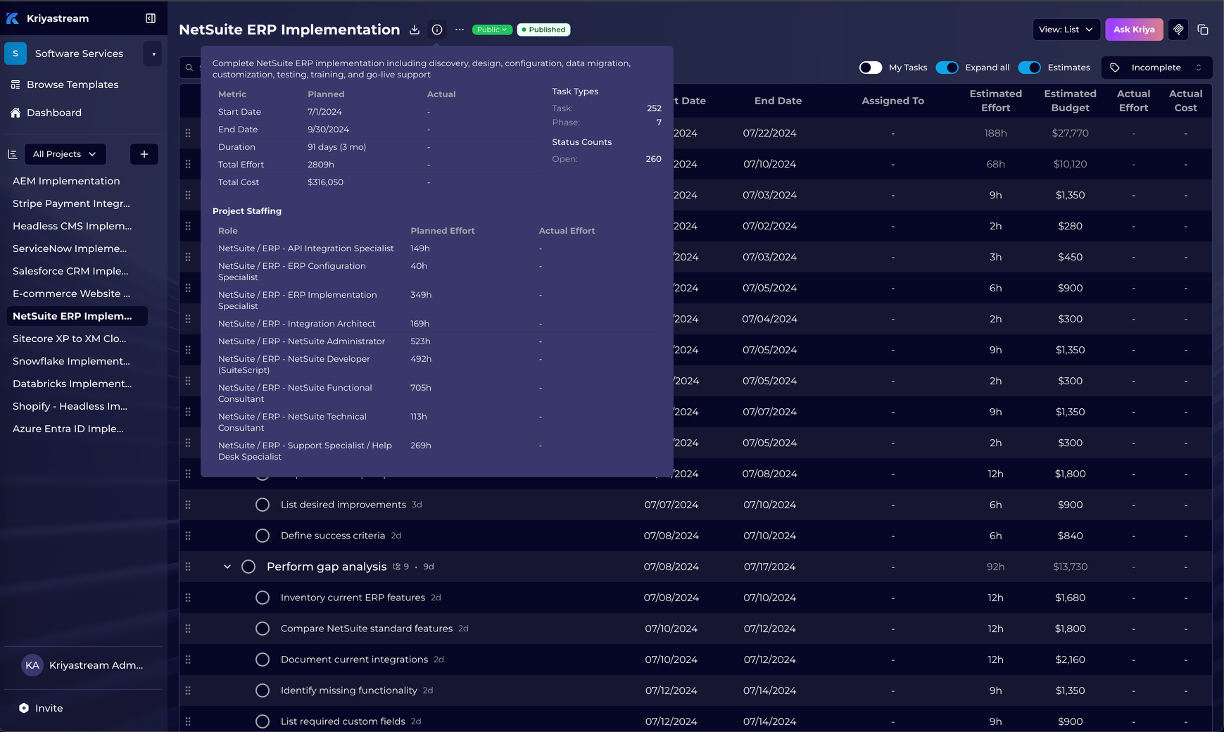Click the Browse Templates sidebar icon

(15, 84)
